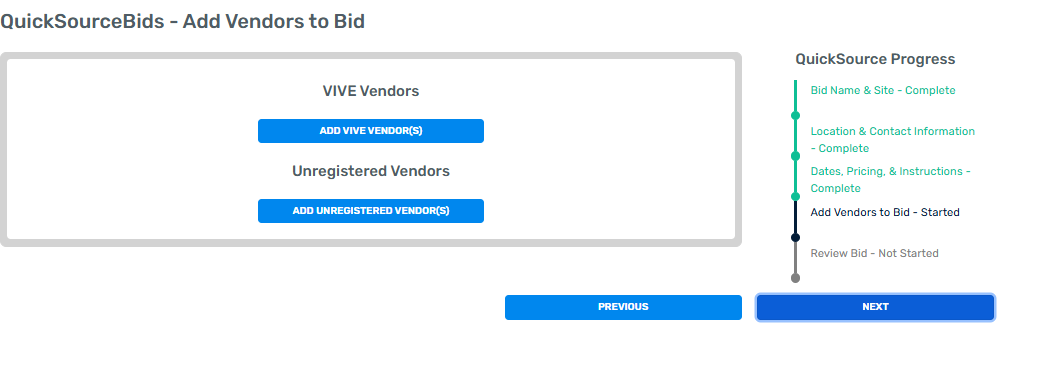Jump to Dates, Pricing, & Instructions step
The width and height of the screenshot is (1039, 367).
[x=891, y=180]
